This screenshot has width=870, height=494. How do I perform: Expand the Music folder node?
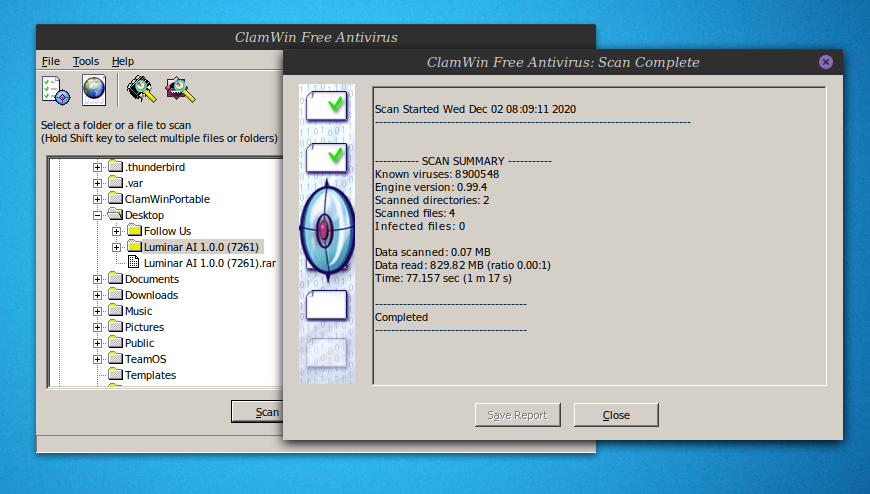pos(97,311)
